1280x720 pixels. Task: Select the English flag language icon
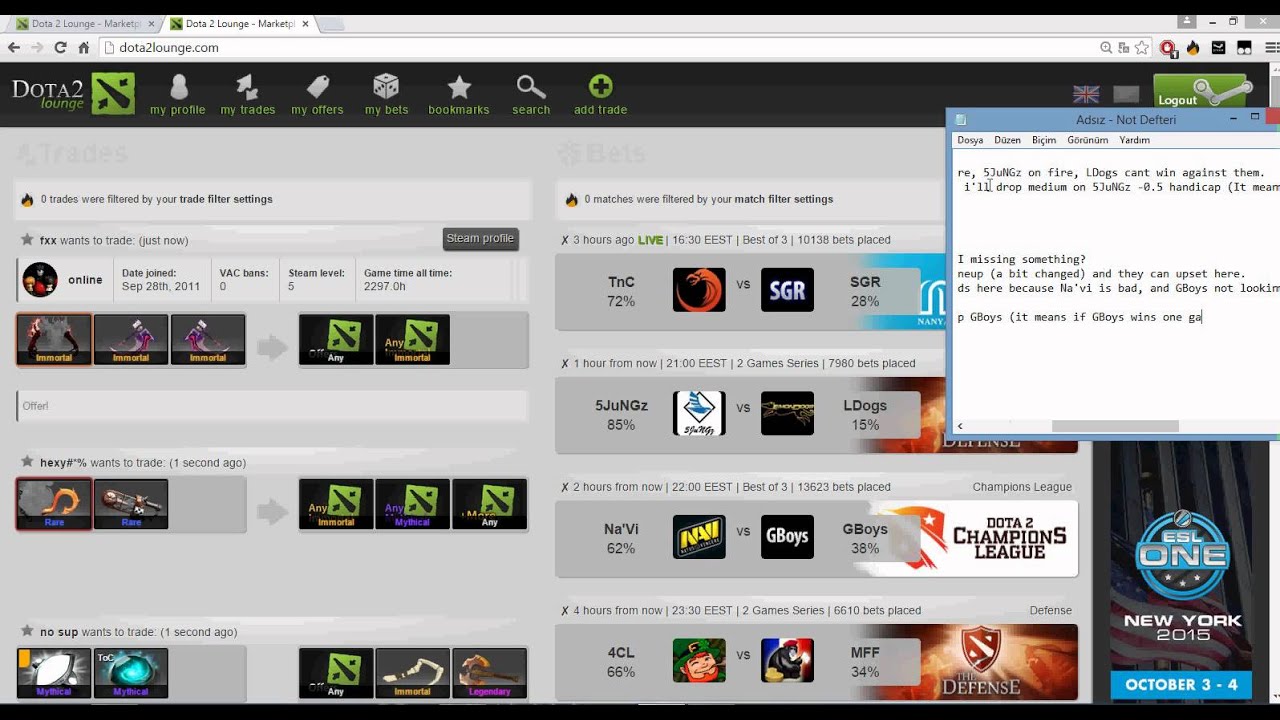click(1086, 94)
